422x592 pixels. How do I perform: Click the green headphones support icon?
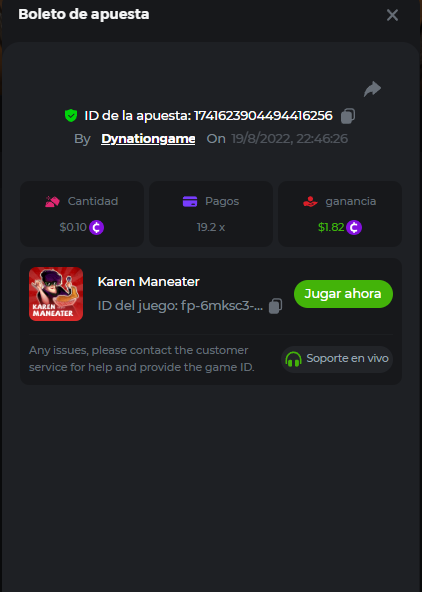click(x=293, y=359)
